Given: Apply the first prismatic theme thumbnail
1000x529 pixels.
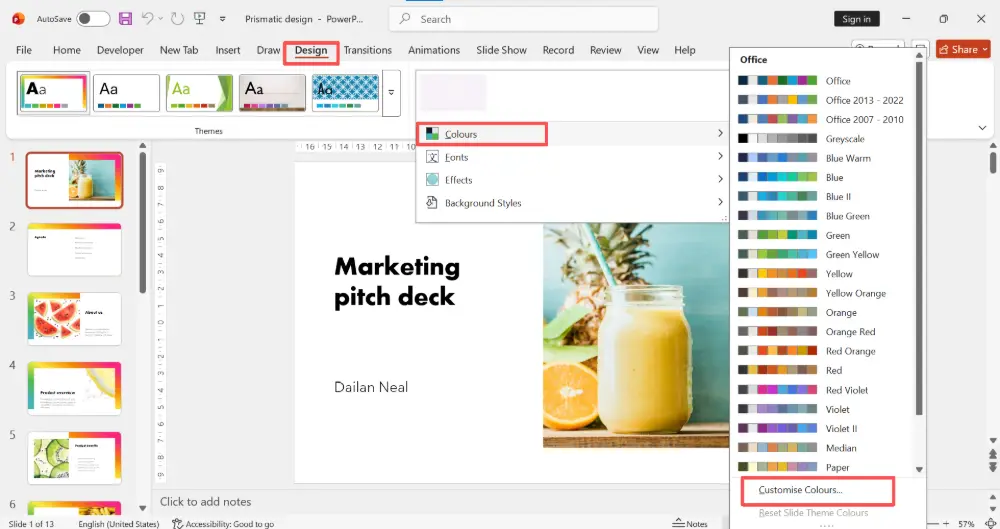Looking at the screenshot, I should point(54,93).
